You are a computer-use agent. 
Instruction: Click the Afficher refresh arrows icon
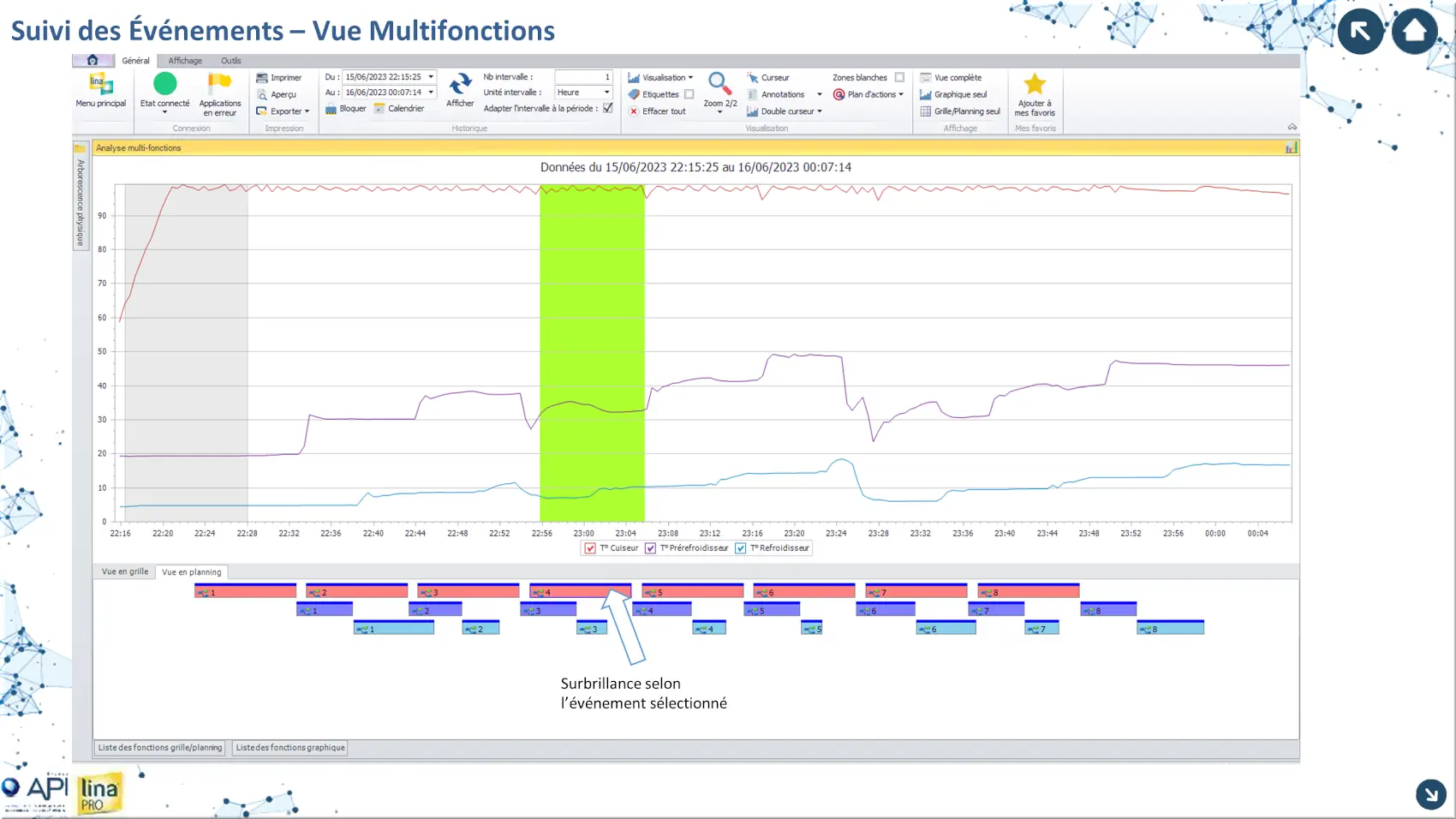460,84
